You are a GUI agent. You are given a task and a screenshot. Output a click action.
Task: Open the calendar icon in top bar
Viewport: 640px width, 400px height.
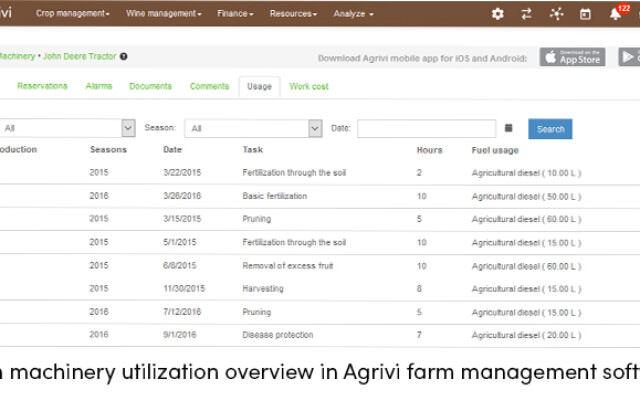(585, 14)
